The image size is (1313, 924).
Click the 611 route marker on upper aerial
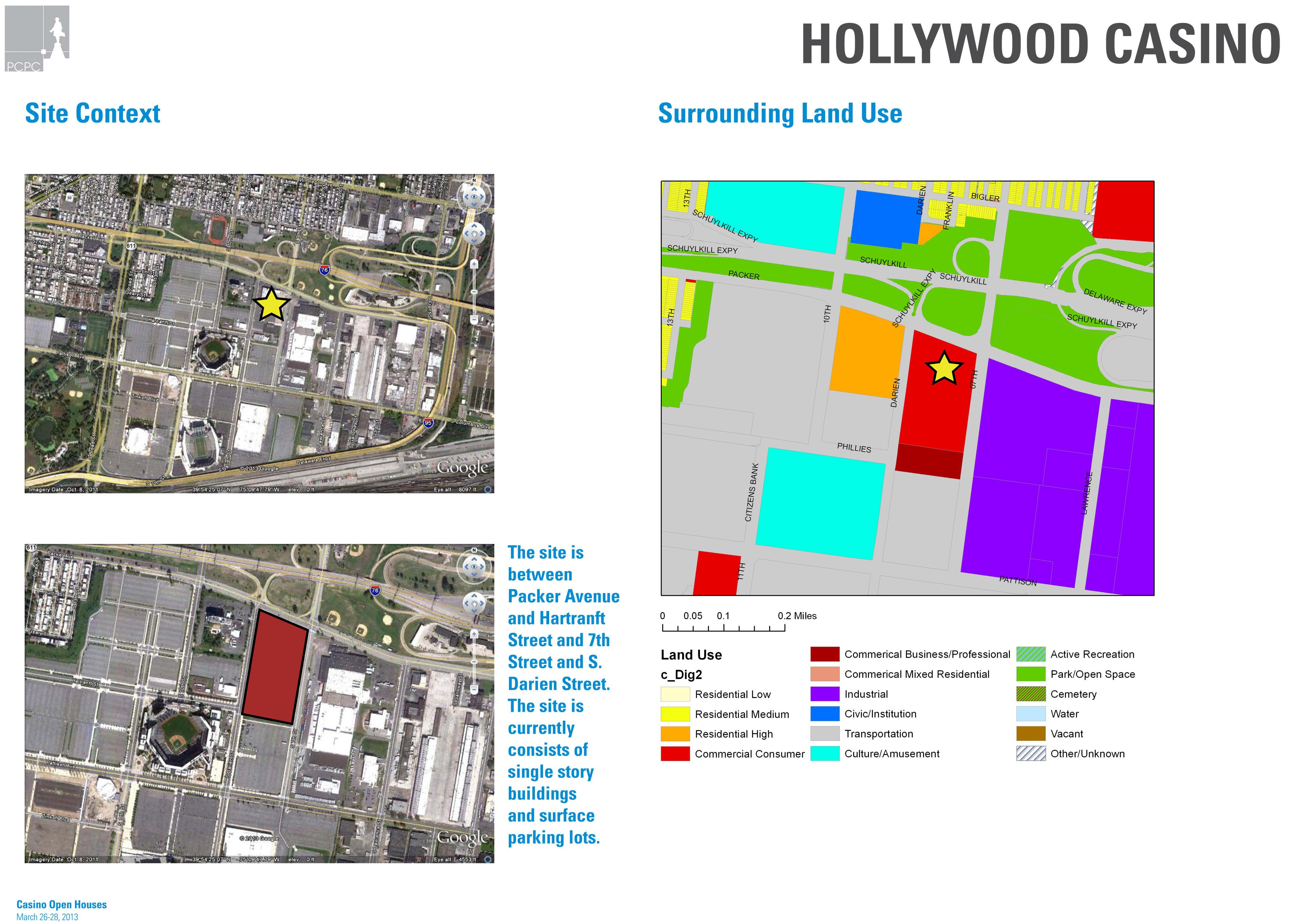click(131, 246)
